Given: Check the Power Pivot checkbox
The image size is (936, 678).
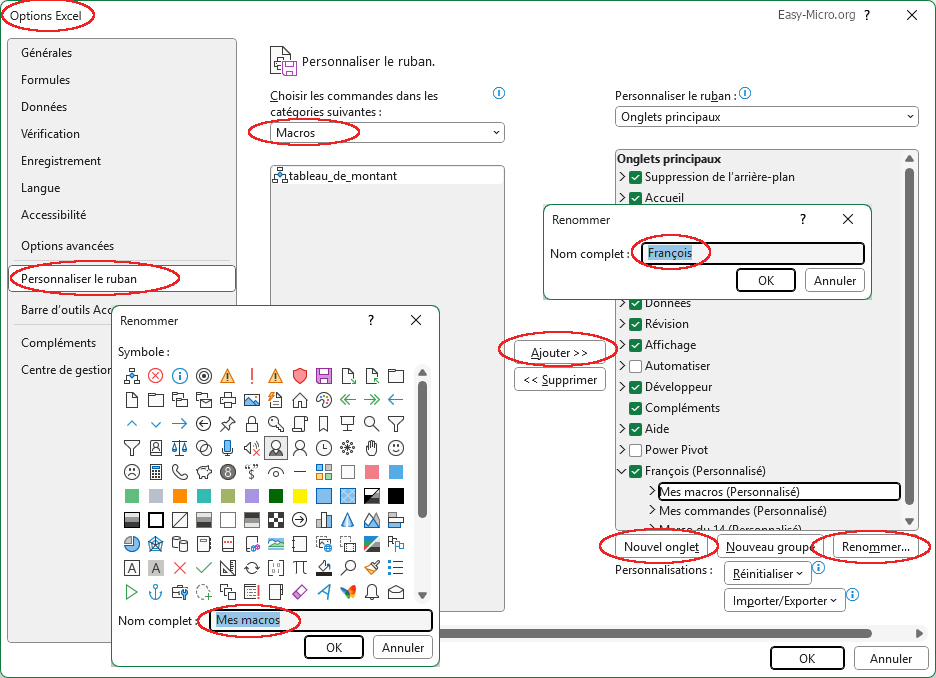Looking at the screenshot, I should click(635, 450).
